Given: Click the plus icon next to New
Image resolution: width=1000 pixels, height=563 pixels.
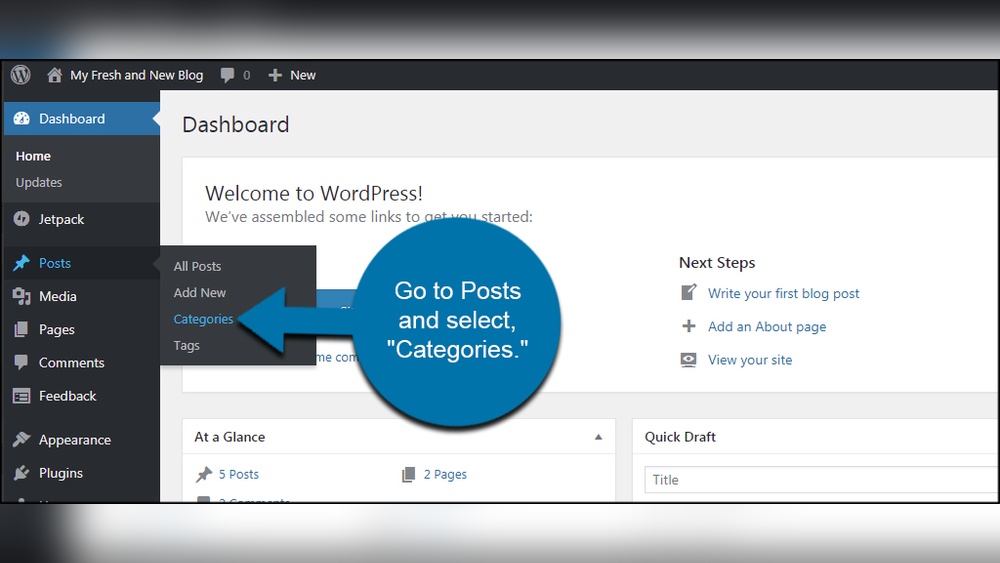Looking at the screenshot, I should point(275,75).
